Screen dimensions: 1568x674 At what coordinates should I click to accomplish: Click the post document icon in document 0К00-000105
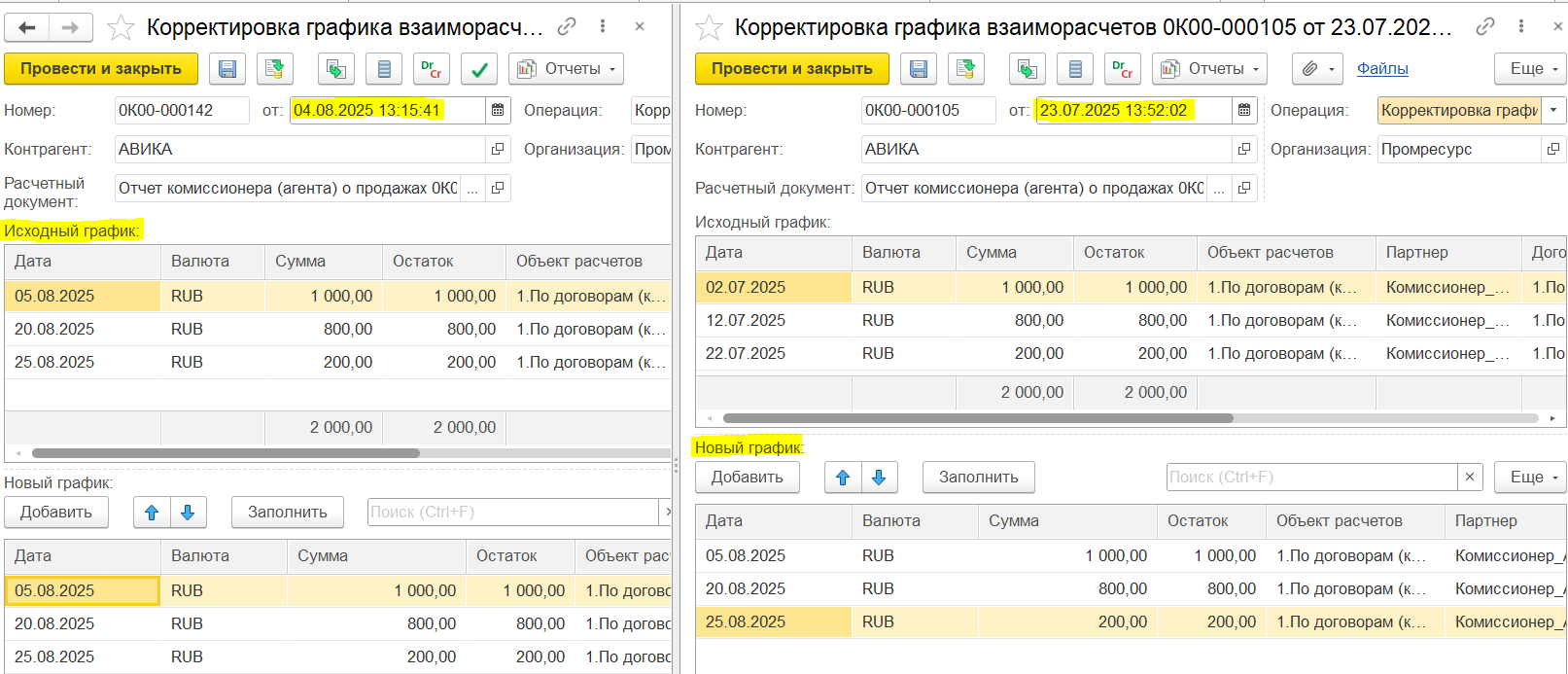pyautogui.click(x=965, y=69)
